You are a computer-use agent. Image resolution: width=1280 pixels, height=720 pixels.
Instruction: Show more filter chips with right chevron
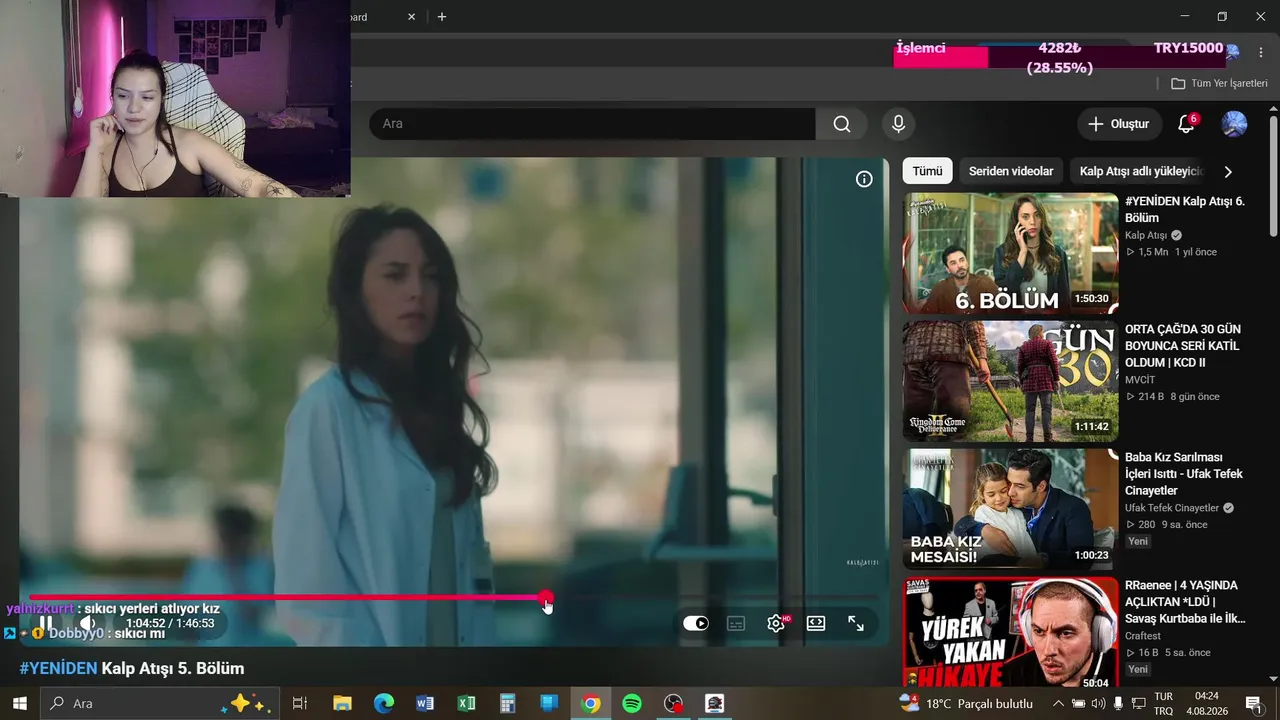tap(1228, 171)
